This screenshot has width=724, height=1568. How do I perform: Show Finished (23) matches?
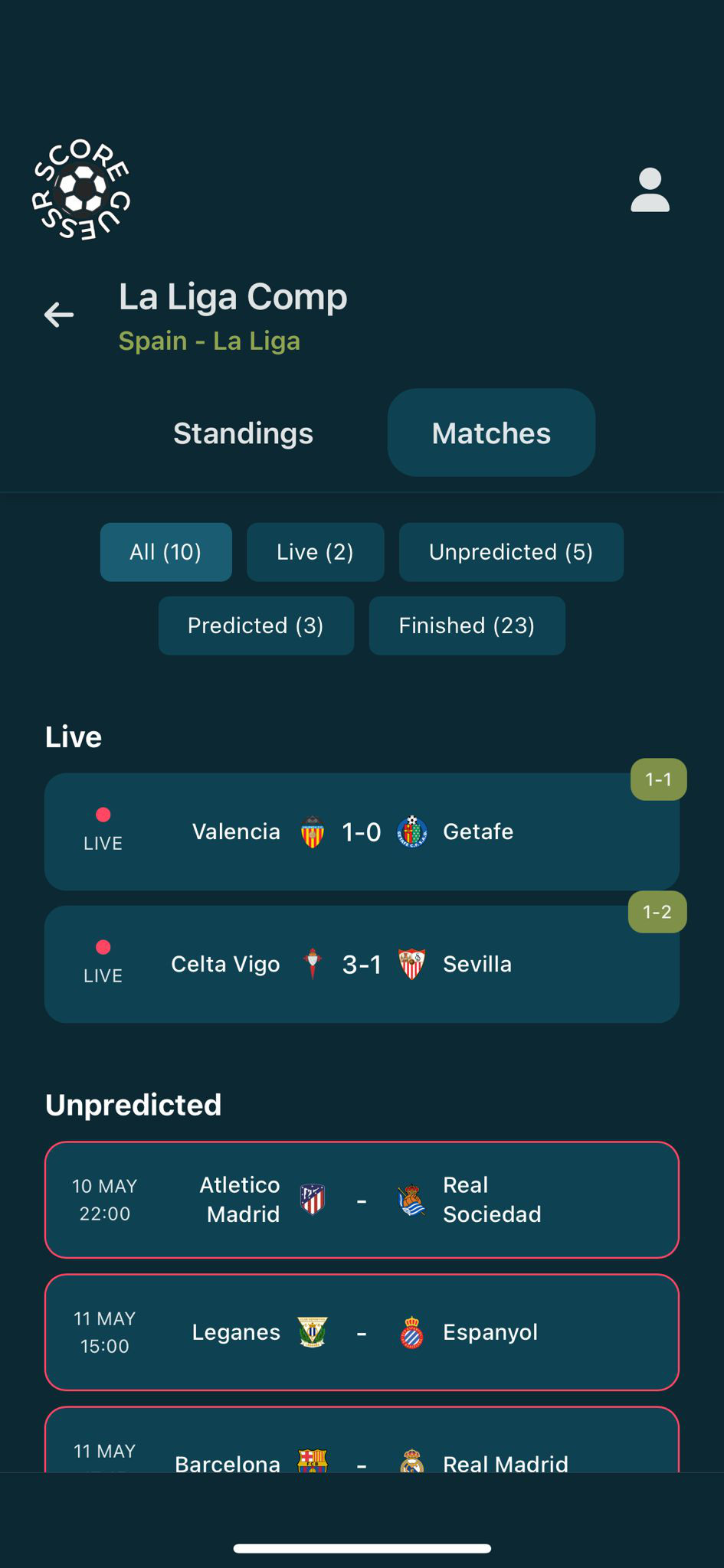pyautogui.click(x=467, y=626)
